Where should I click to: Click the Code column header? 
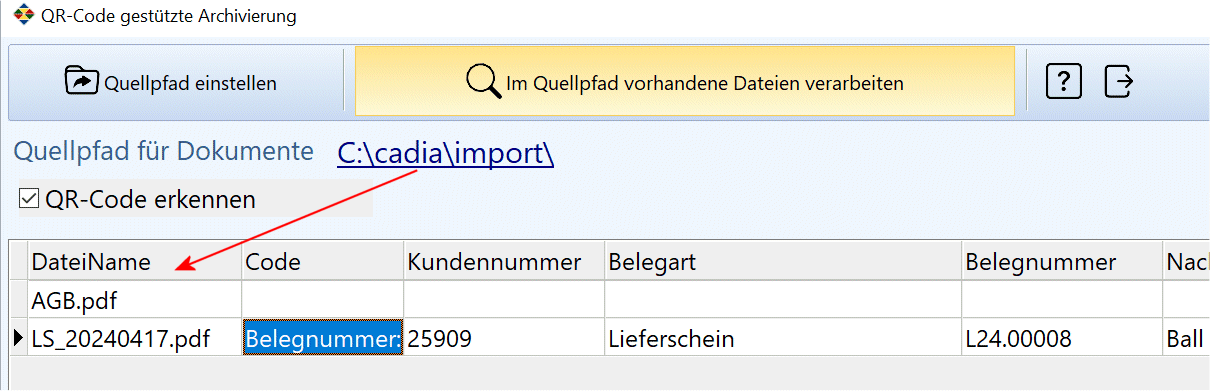(323, 262)
